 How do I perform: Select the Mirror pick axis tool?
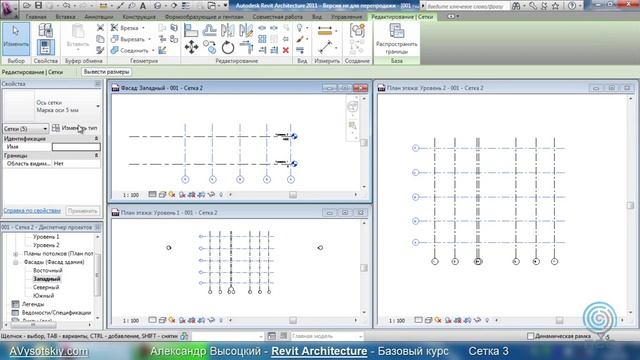(227, 30)
